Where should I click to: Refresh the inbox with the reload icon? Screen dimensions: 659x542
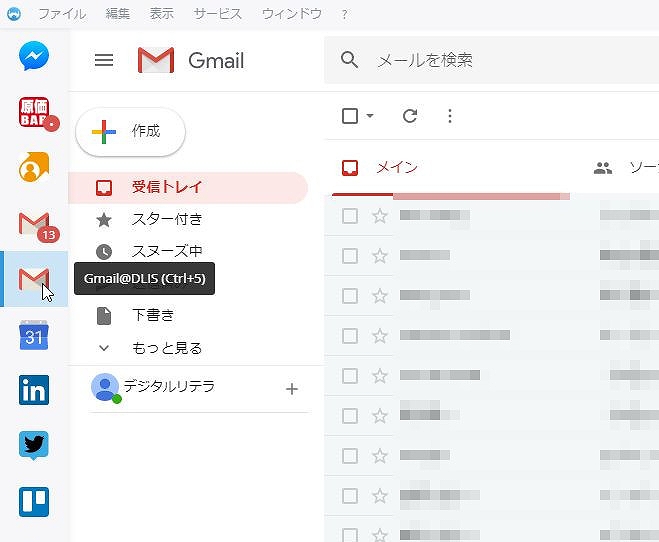click(x=410, y=116)
